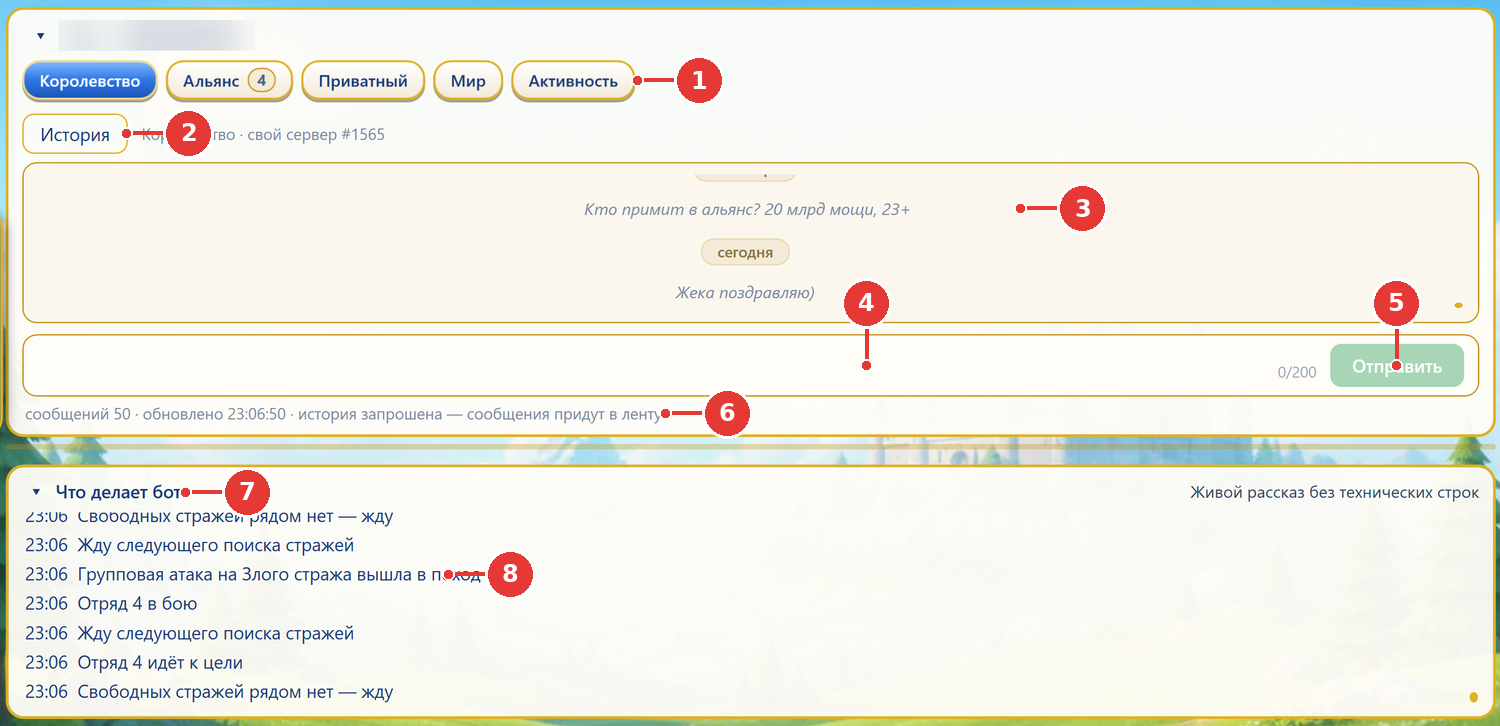
Task: Collapse the 'Что делает бот' section
Action: click(x=37, y=492)
